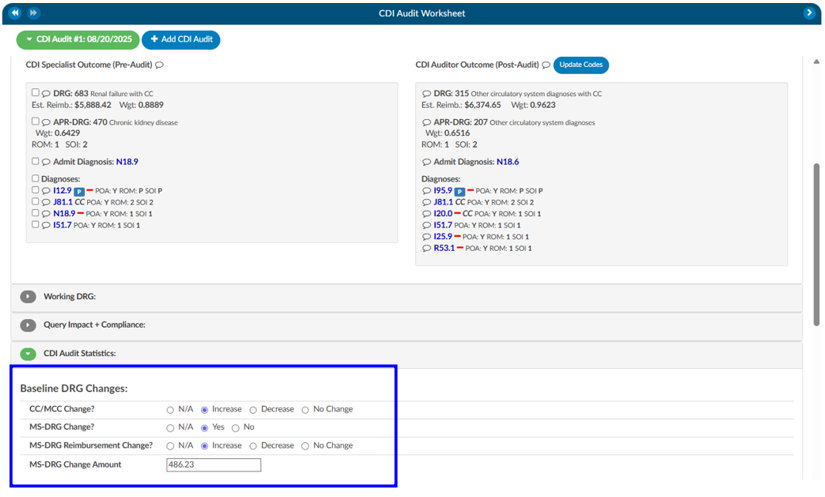Click principal diagnosis P badge beside I95.9
This screenshot has width=825, height=497.
click(x=459, y=191)
